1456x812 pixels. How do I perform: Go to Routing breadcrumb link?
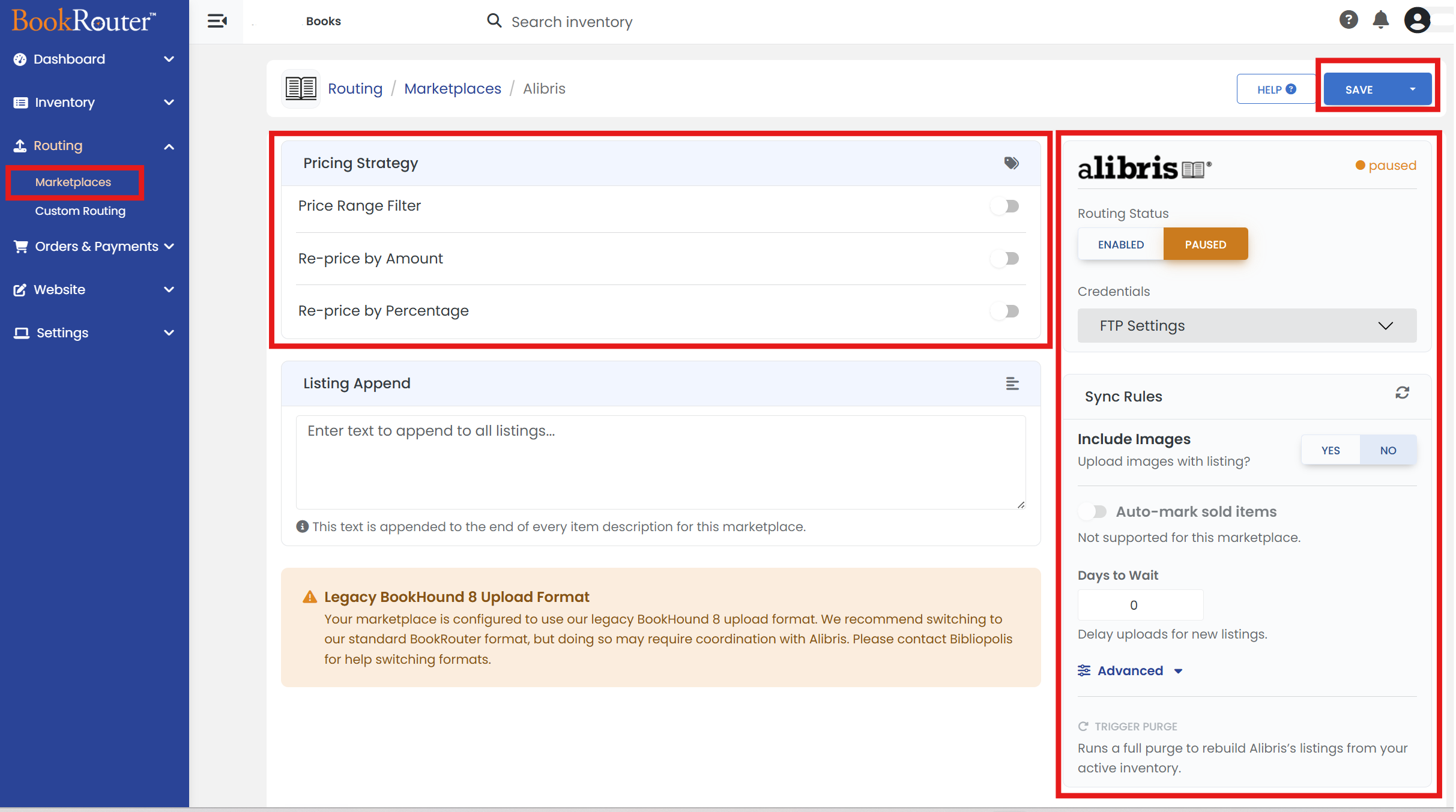point(355,88)
